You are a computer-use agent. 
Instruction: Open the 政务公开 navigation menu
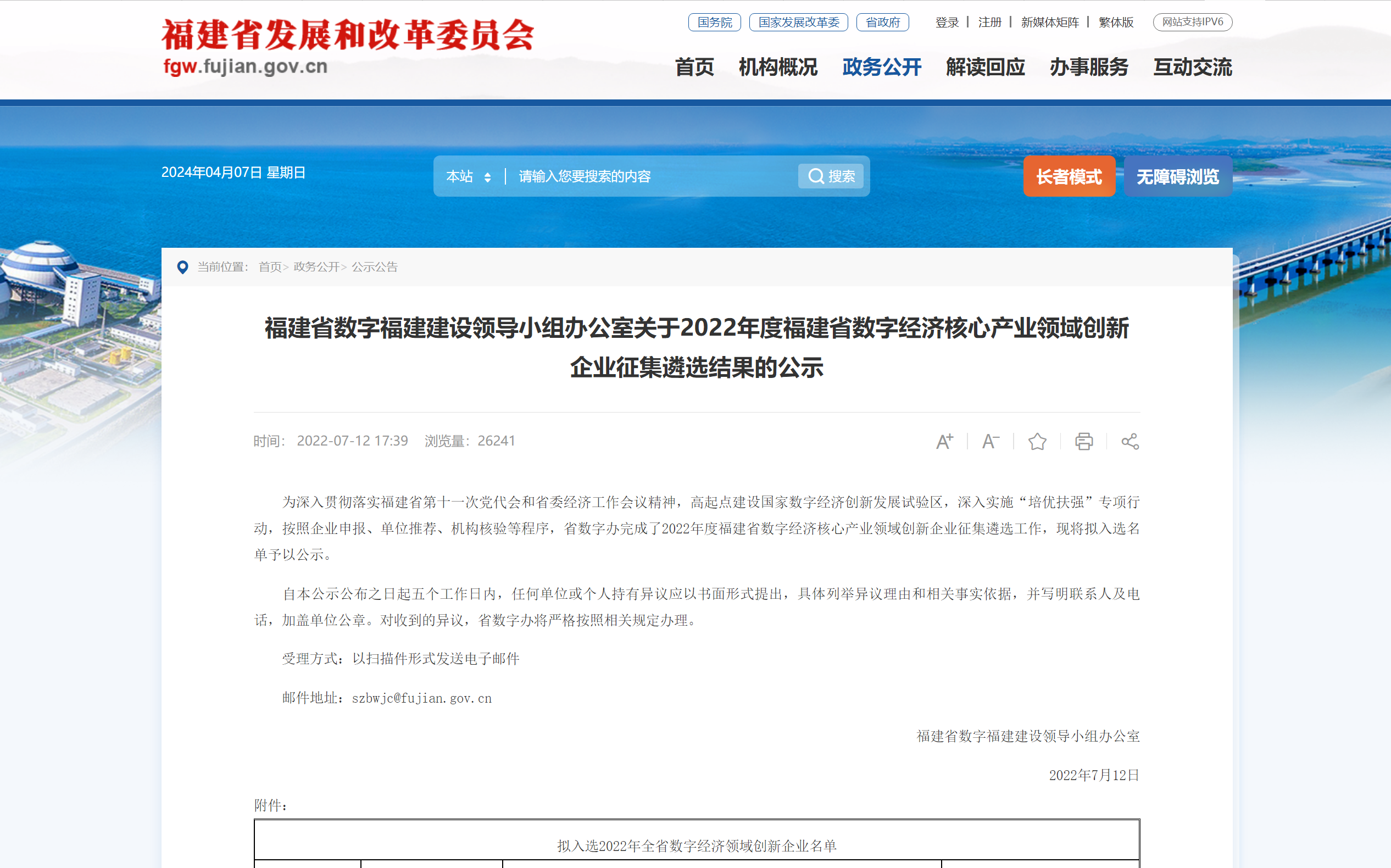pyautogui.click(x=881, y=67)
